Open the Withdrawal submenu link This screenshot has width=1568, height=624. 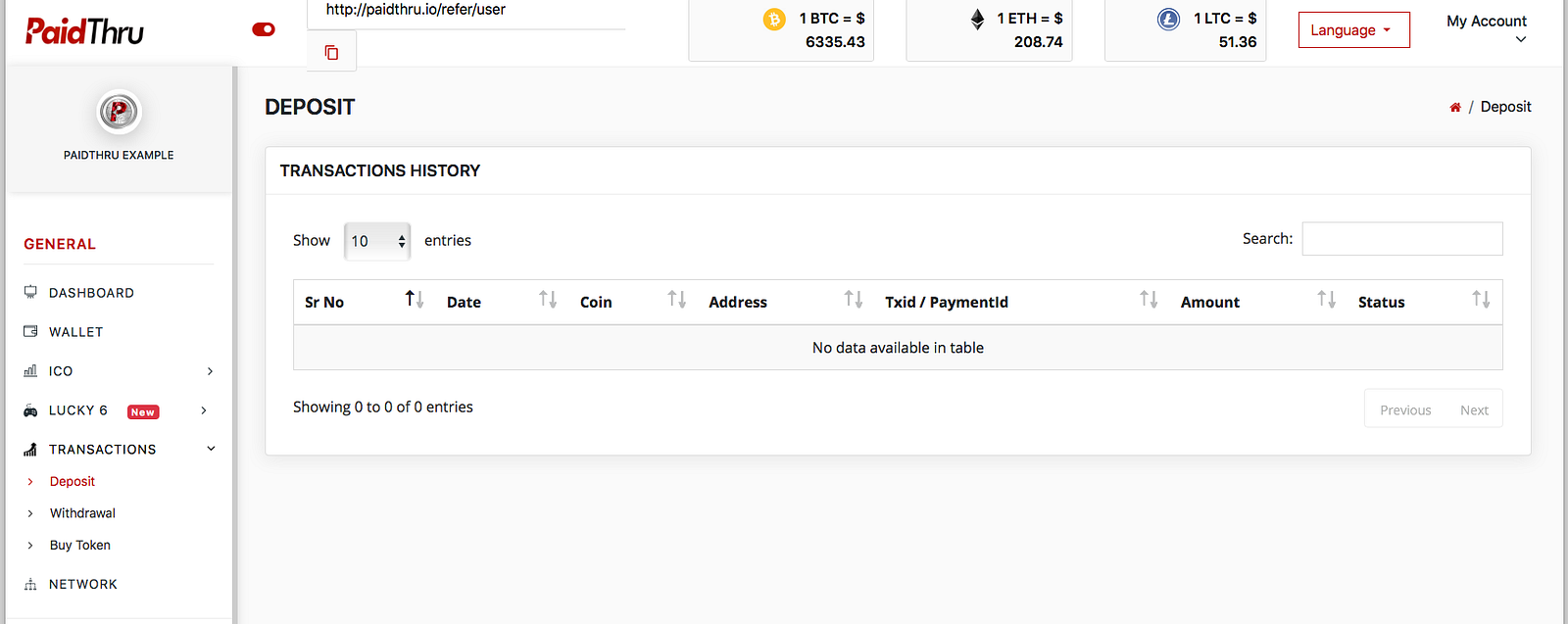[82, 513]
